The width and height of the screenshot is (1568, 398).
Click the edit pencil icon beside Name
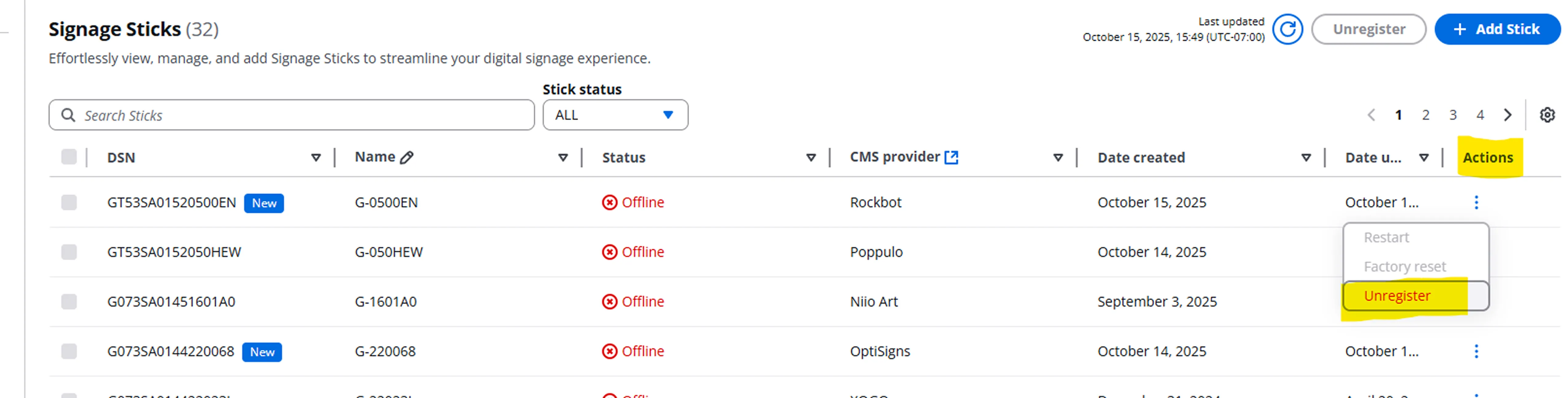pyautogui.click(x=407, y=158)
